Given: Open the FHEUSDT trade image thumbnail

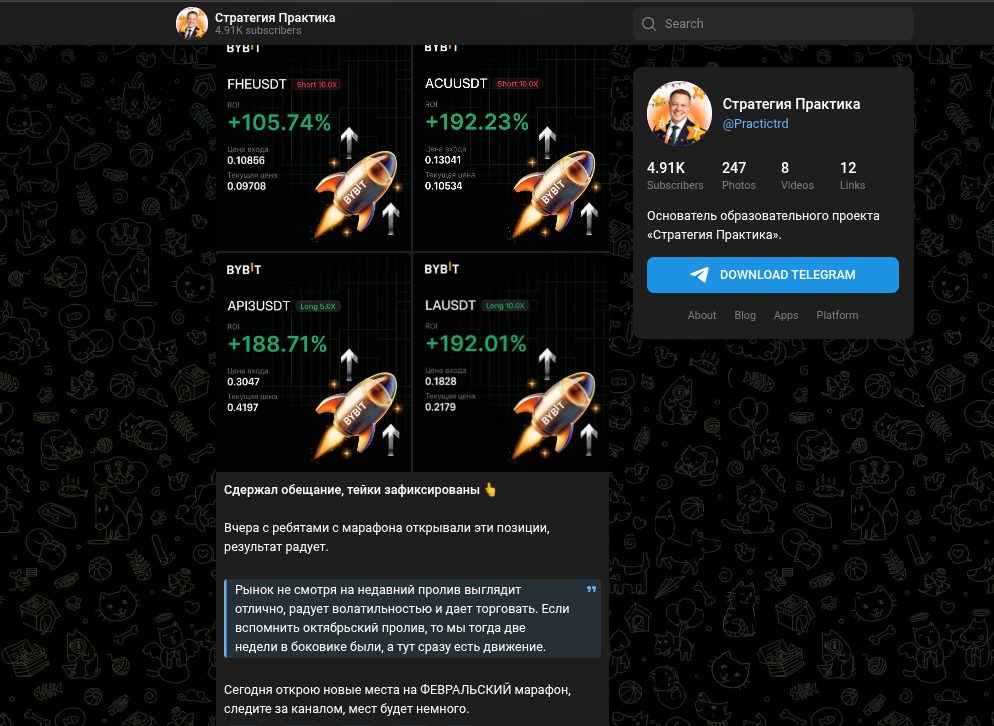Looking at the screenshot, I should coord(314,148).
